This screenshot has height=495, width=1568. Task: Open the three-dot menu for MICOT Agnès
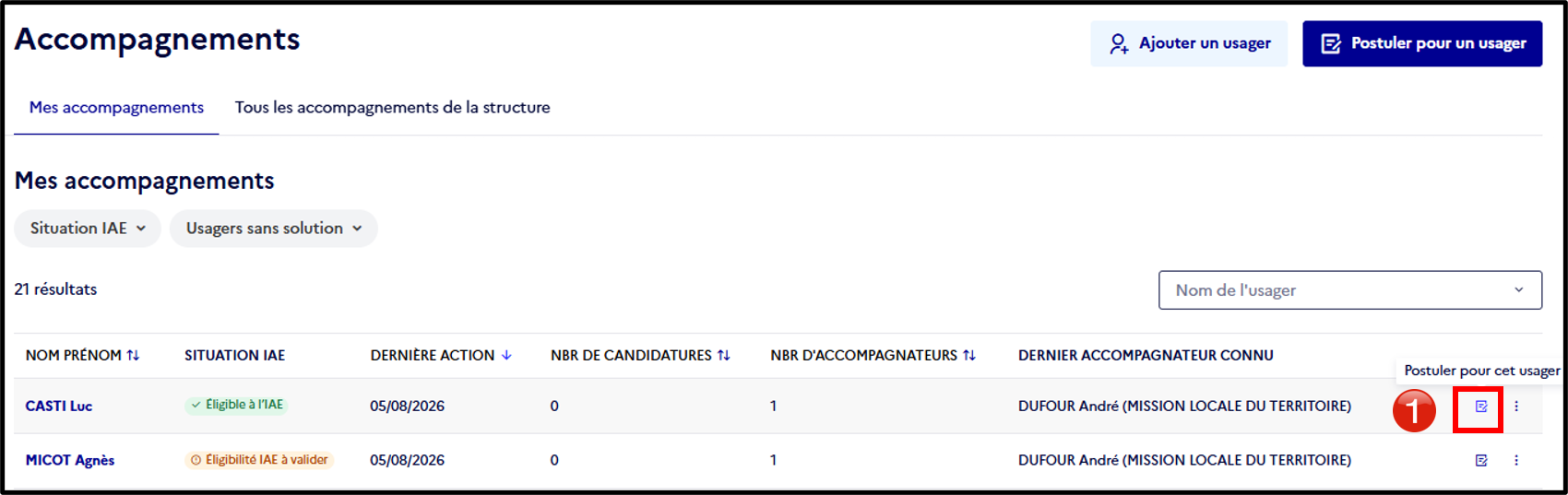[x=1516, y=460]
